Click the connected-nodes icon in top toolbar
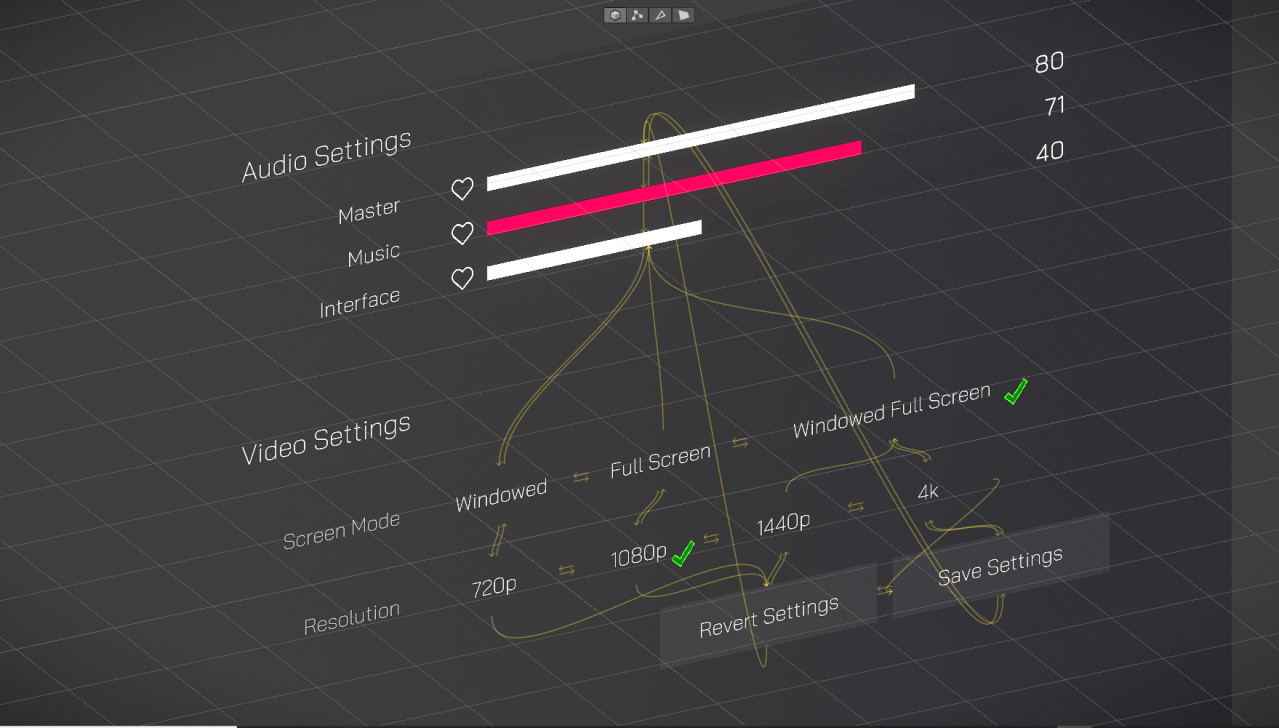 637,15
